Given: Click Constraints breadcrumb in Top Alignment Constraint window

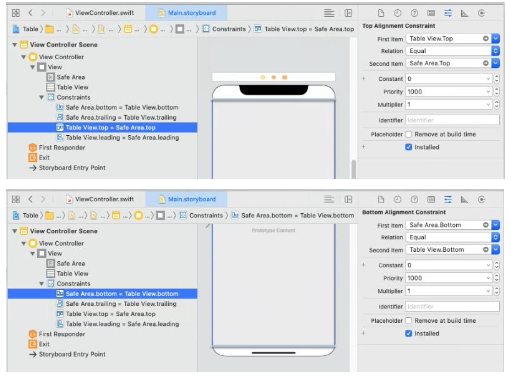Looking at the screenshot, I should [225, 29].
